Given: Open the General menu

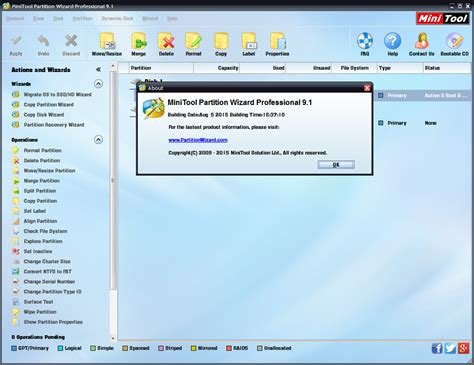Looking at the screenshot, I should (x=15, y=19).
